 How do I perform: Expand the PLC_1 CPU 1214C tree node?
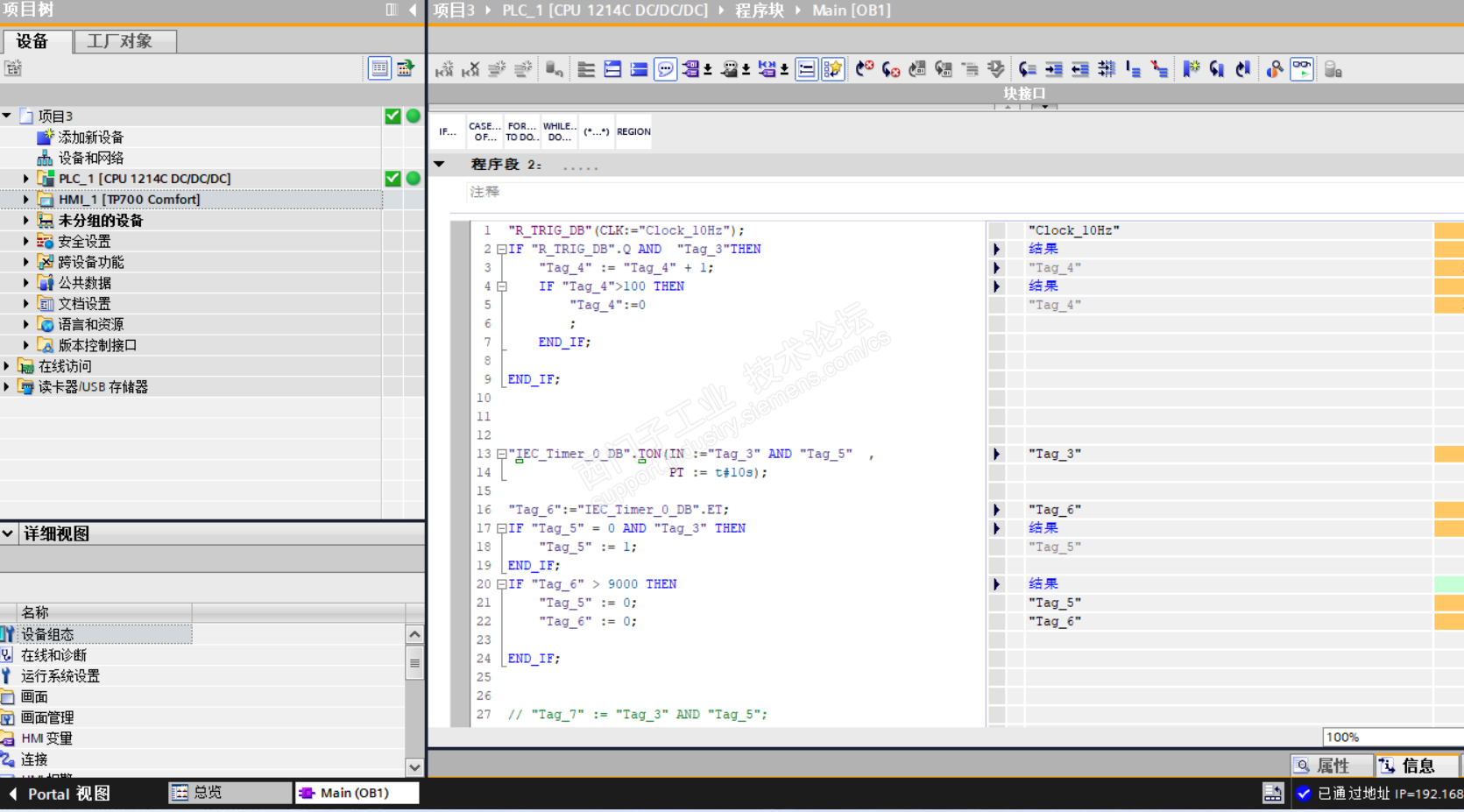click(26, 179)
